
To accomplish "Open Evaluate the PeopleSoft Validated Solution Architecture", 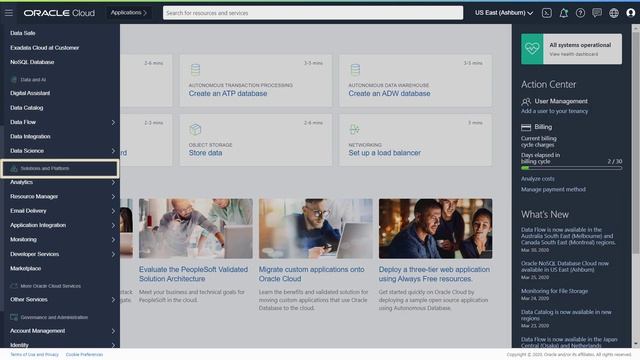I will pos(193,274).
